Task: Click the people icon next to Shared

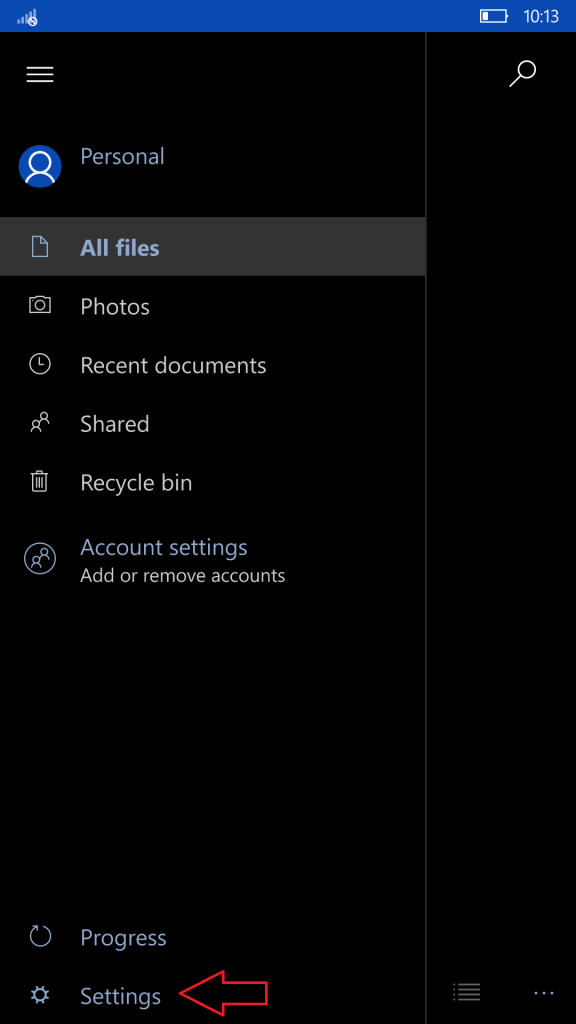Action: tap(40, 423)
